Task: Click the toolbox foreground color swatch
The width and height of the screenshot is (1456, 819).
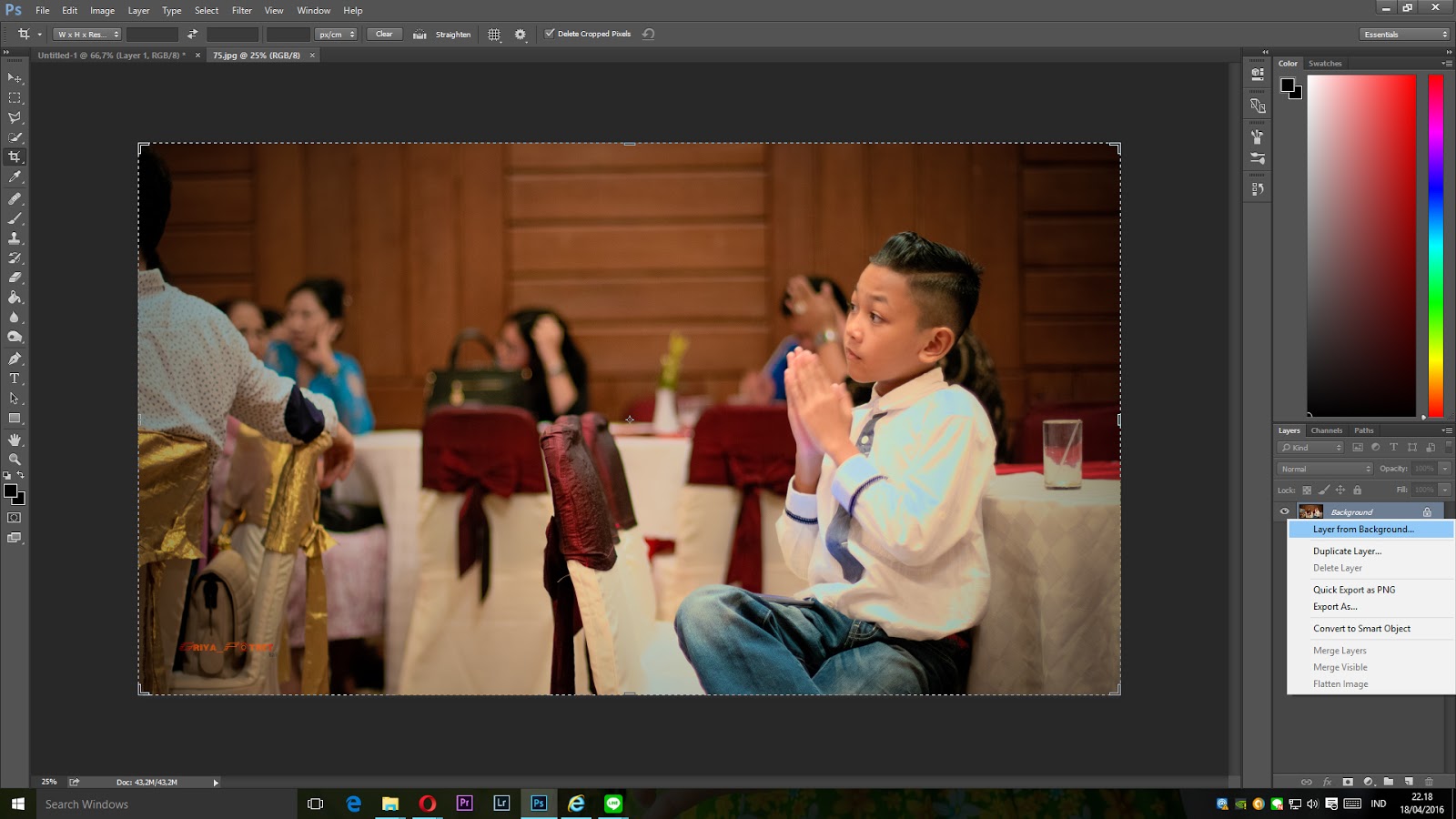Action: point(10,491)
